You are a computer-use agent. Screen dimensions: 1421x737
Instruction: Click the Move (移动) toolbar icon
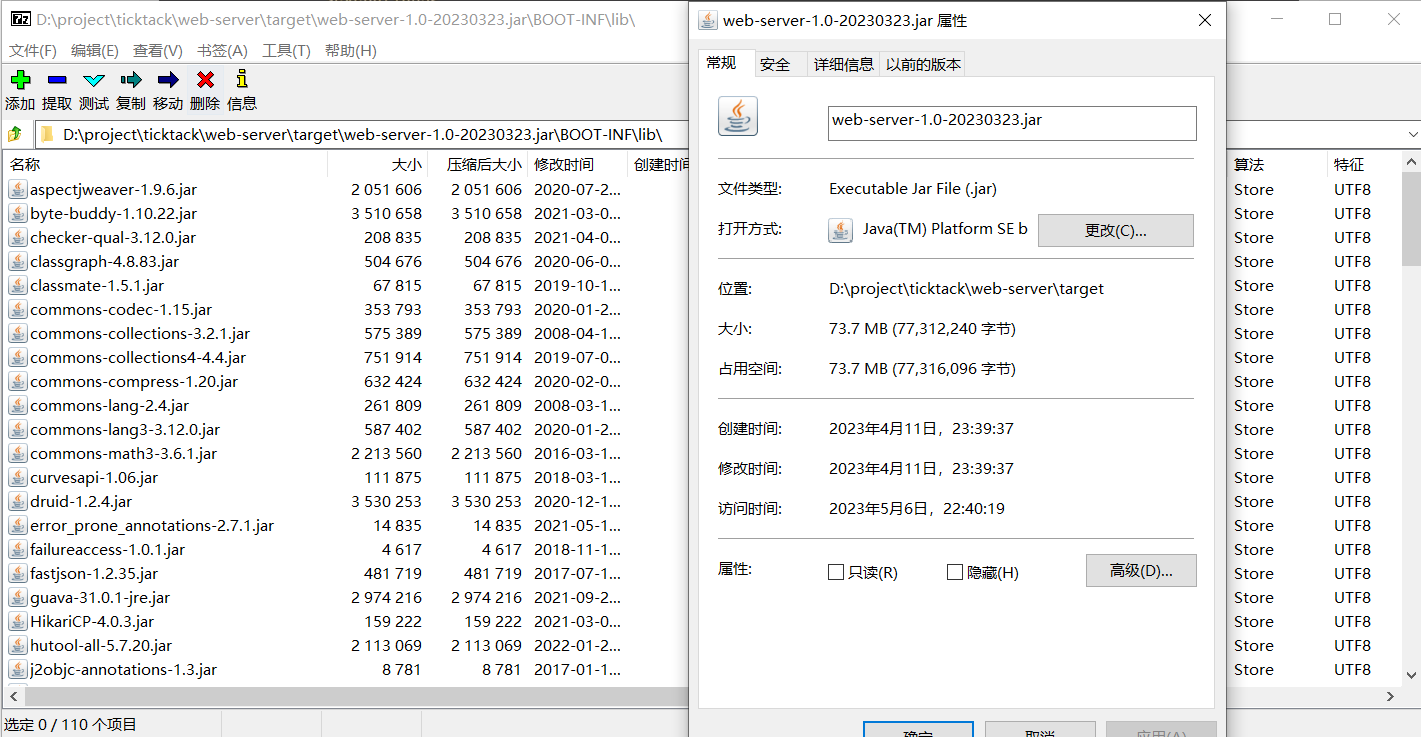coord(168,80)
